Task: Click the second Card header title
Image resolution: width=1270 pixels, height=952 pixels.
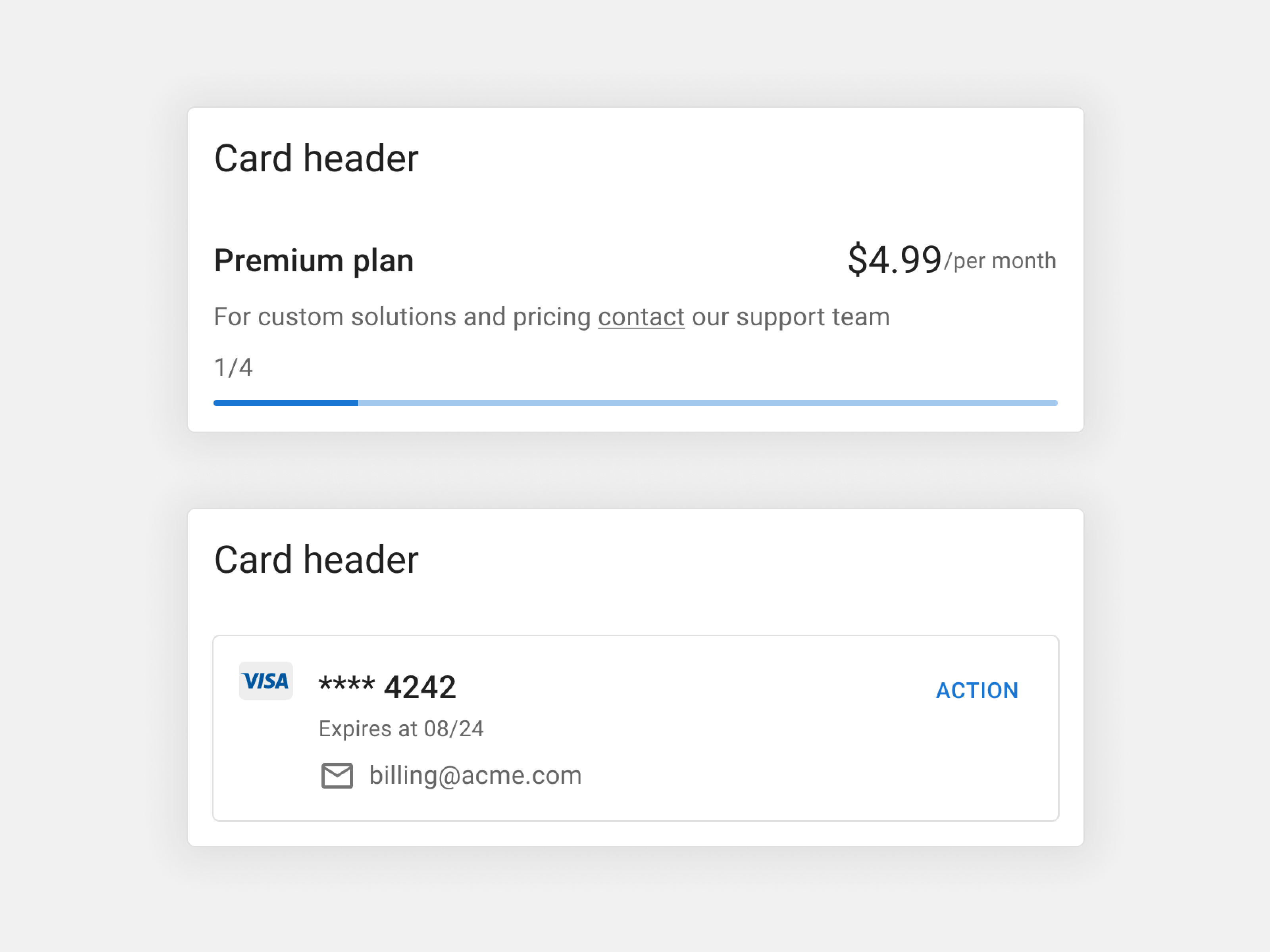Action: [316, 560]
